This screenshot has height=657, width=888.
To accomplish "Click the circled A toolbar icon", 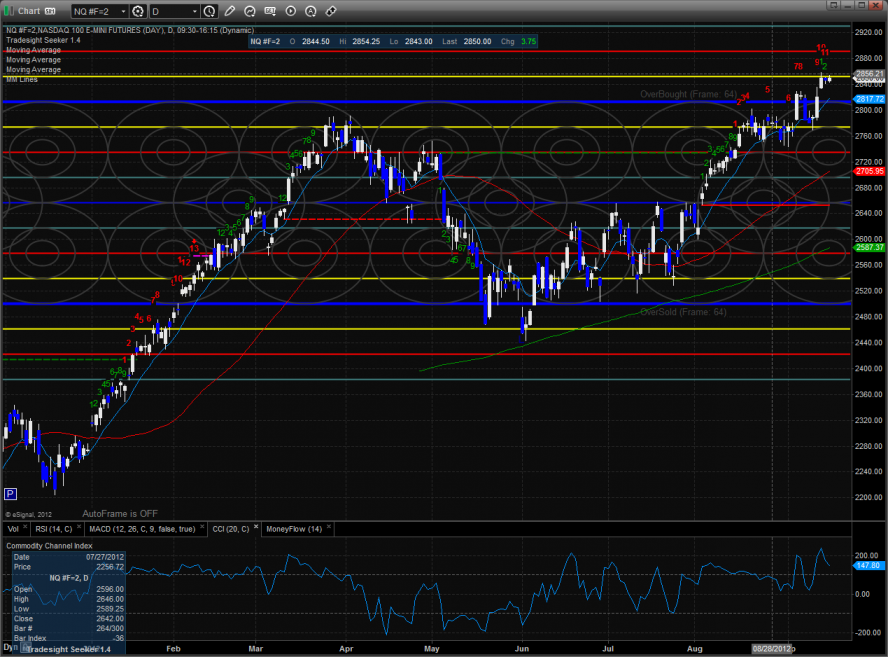I will tap(308, 11).
